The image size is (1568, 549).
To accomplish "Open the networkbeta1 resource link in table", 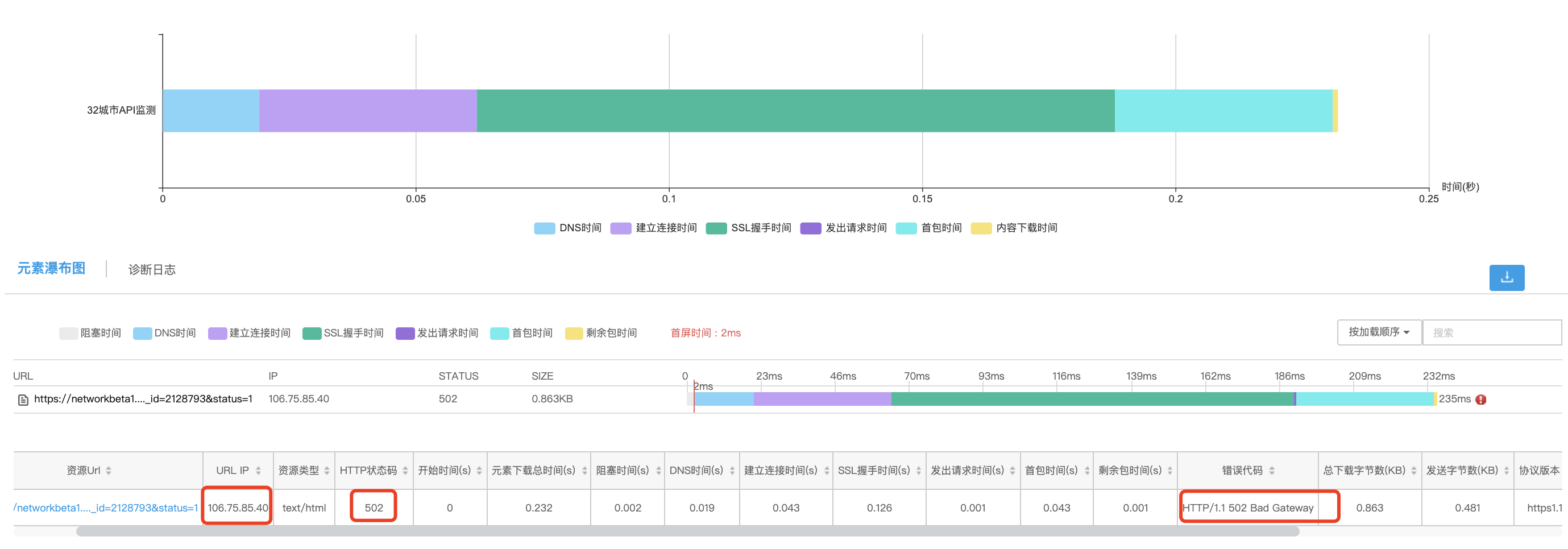I will coord(106,508).
